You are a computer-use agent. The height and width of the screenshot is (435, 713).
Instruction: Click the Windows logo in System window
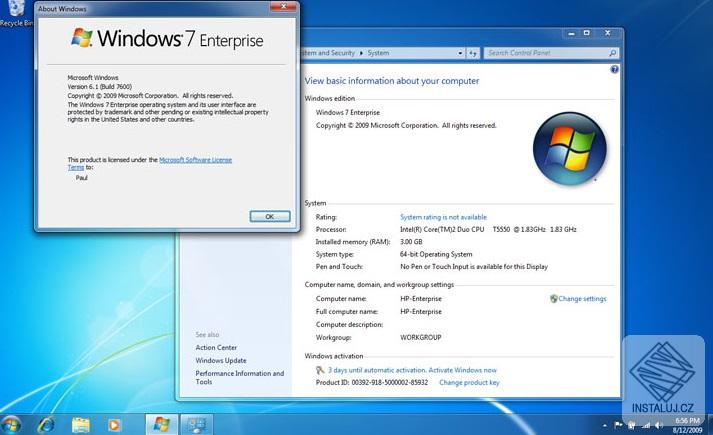[x=569, y=149]
